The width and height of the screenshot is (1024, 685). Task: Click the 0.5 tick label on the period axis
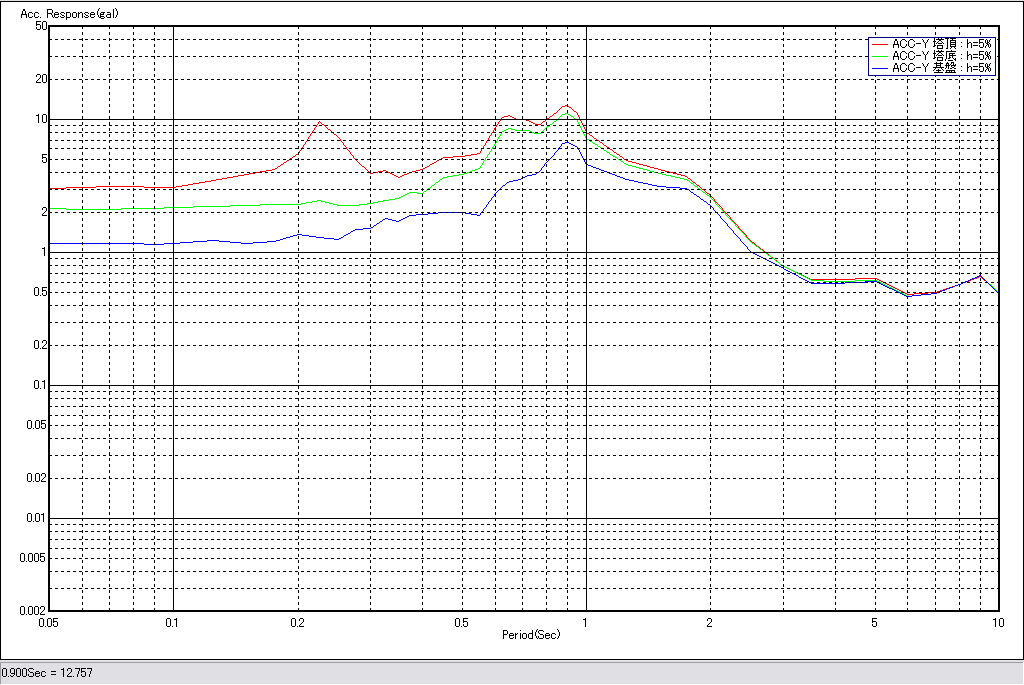[461, 622]
